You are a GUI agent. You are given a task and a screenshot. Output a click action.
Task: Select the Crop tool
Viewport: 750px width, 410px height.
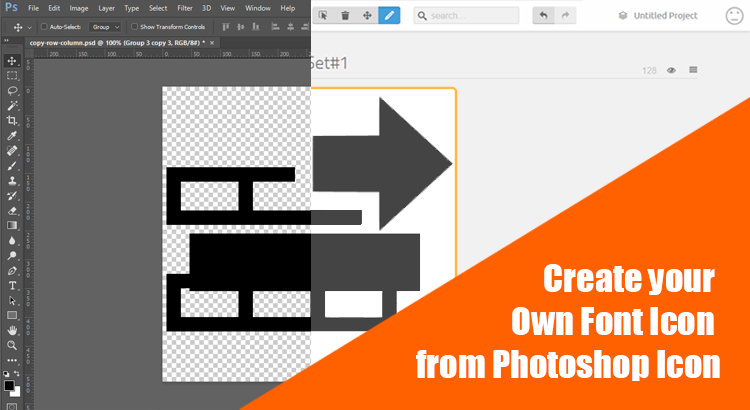(x=12, y=121)
